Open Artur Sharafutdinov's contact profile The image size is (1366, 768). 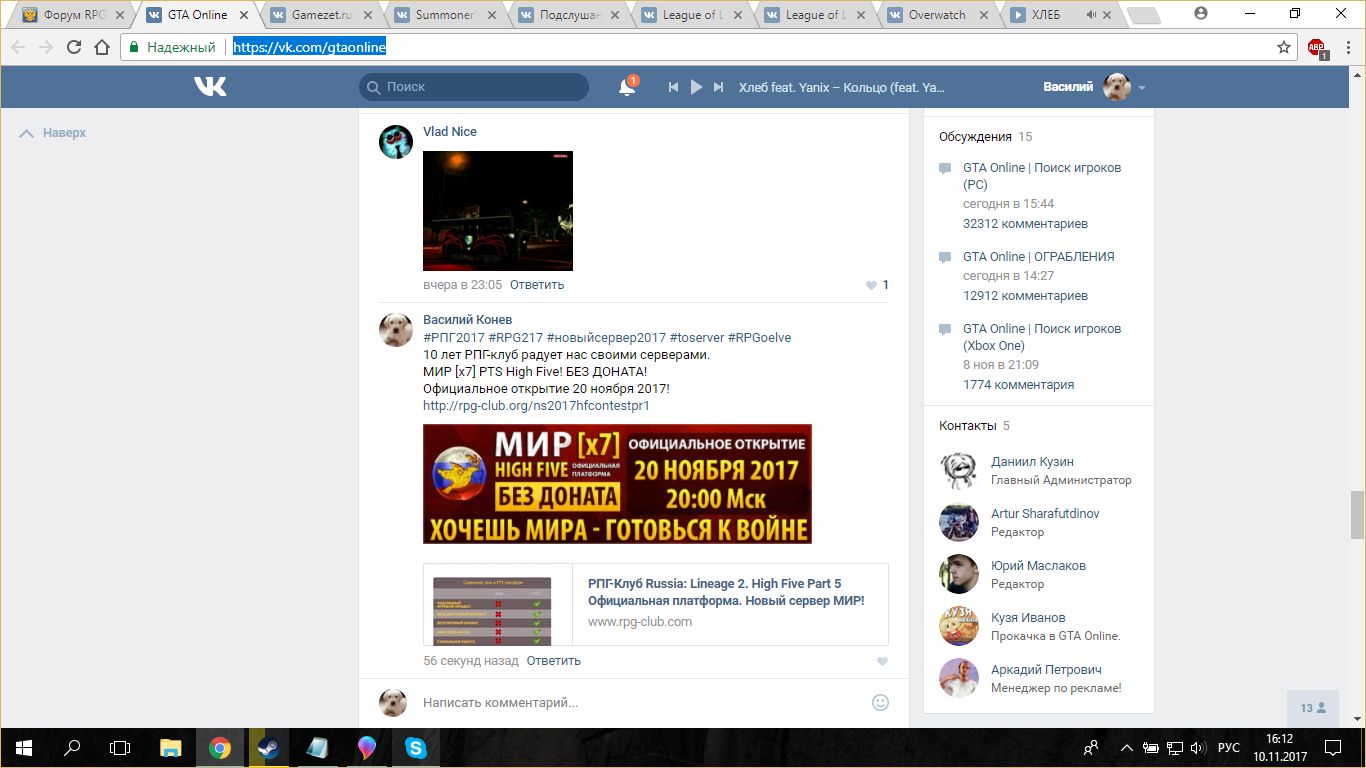point(1045,514)
